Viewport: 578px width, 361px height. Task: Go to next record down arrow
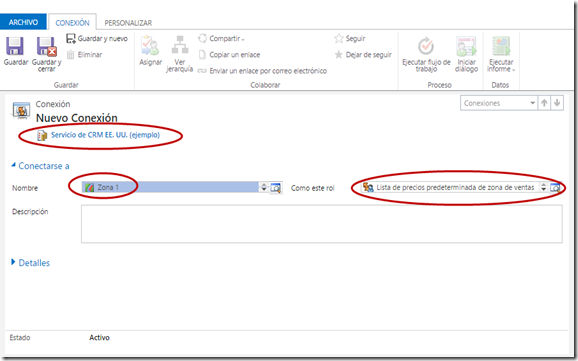(x=557, y=103)
